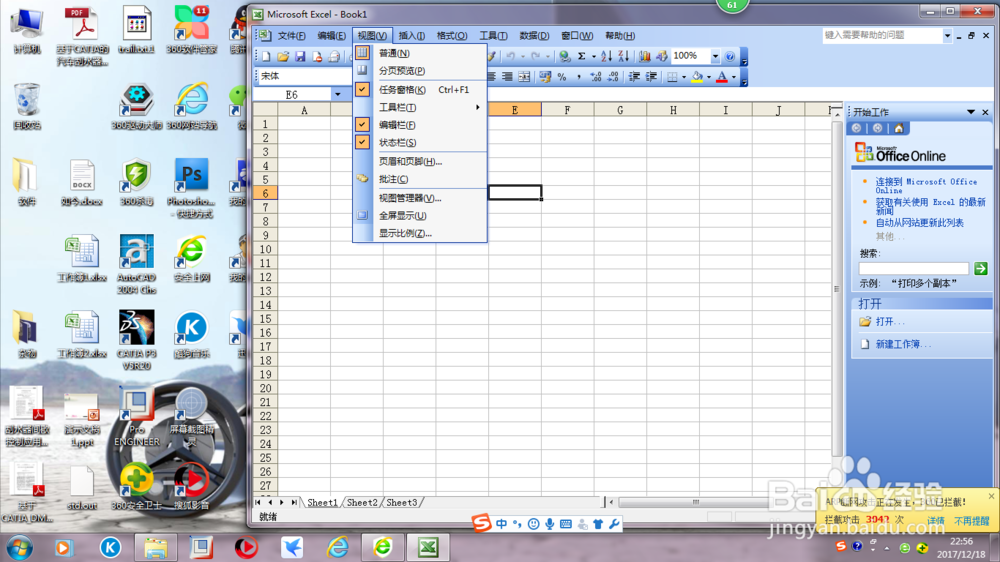Click New Workbook (新建工作簿...) link
Image resolution: width=1000 pixels, height=562 pixels.
903,344
